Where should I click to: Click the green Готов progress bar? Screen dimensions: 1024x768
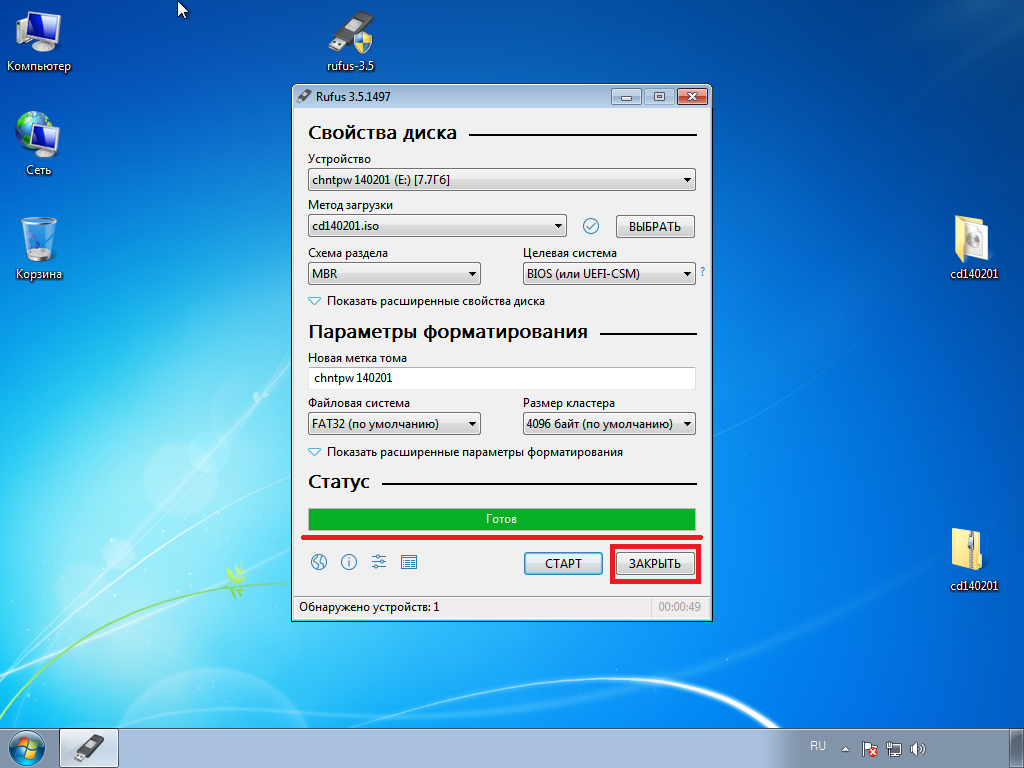(x=502, y=519)
